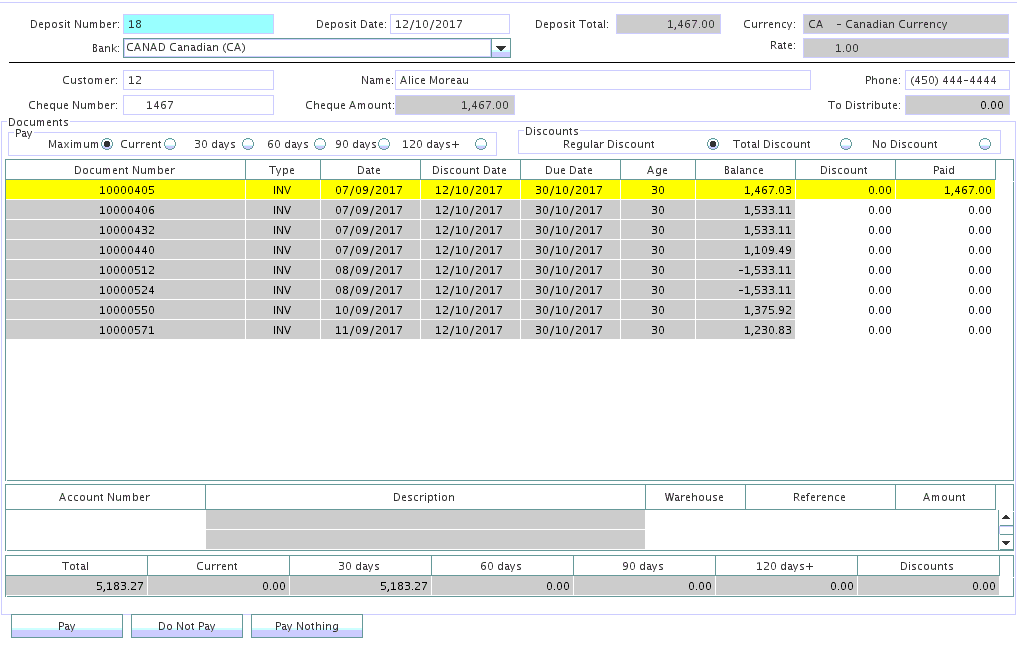Sort by the Balance column header
This screenshot has width=1017, height=645.
click(744, 170)
